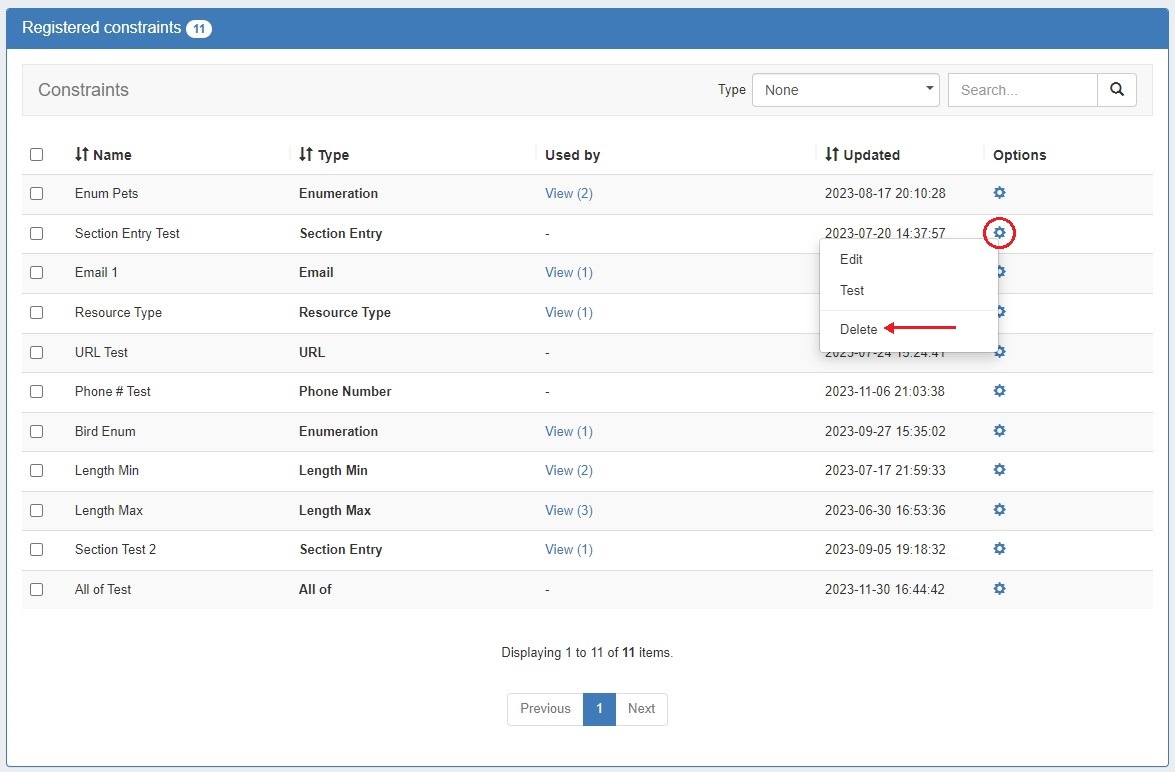Image resolution: width=1175 pixels, height=772 pixels.
Task: Open gear options for Phone # Test
Action: 999,391
